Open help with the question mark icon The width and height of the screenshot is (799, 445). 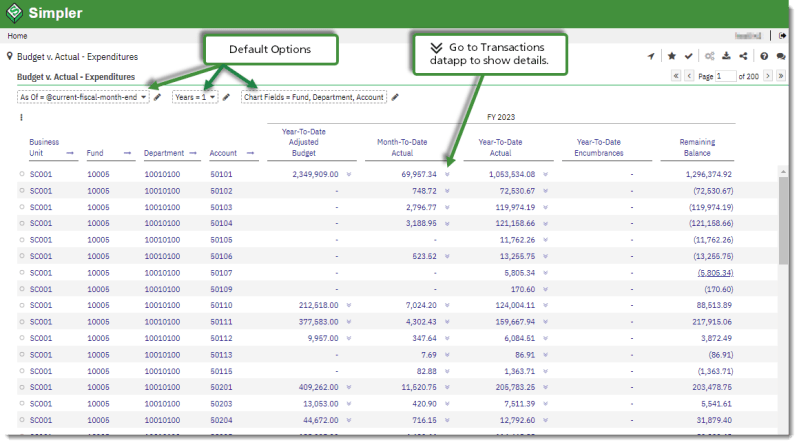click(764, 56)
